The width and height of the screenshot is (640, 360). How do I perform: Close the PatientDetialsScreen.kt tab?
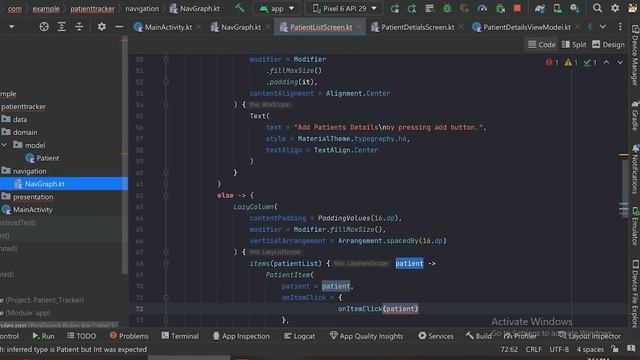coord(461,27)
